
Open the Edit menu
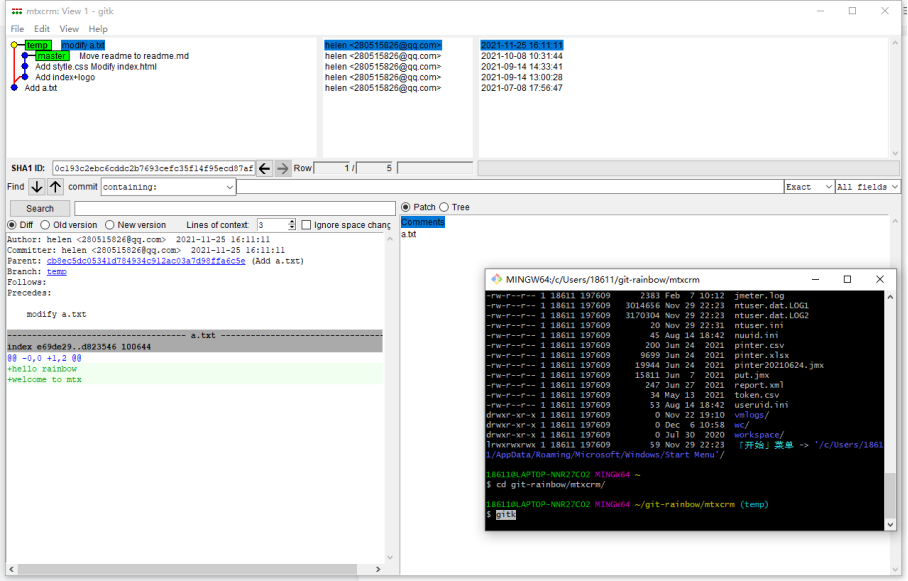click(x=42, y=29)
